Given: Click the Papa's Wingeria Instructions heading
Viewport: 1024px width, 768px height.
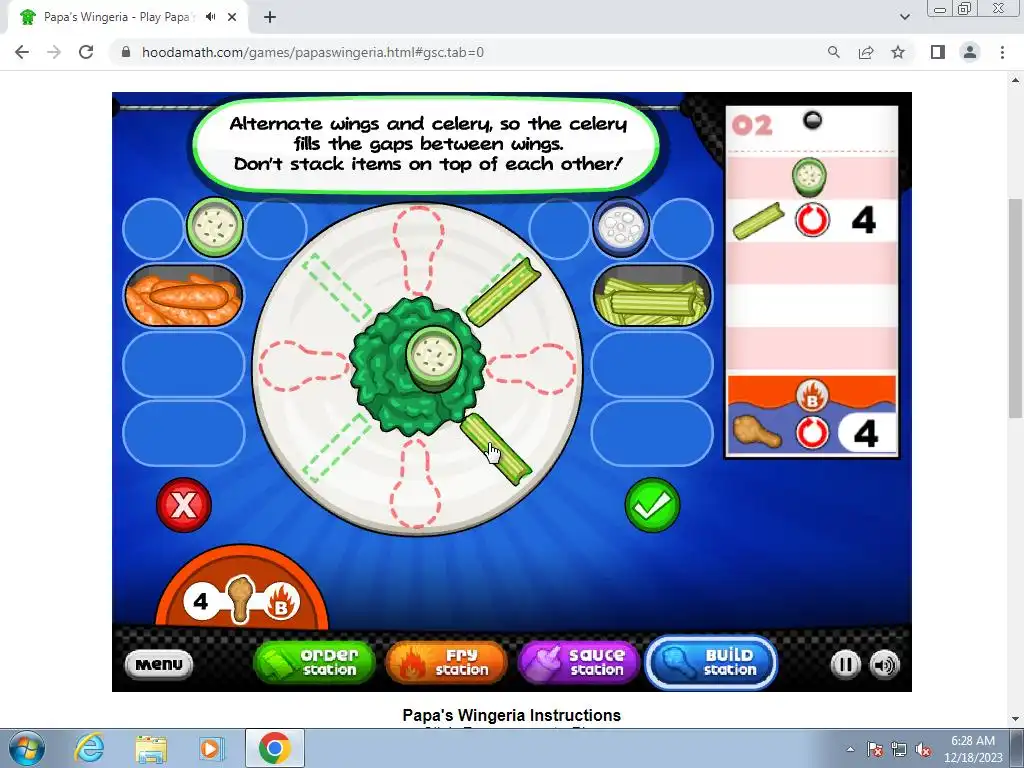Looking at the screenshot, I should tap(511, 715).
